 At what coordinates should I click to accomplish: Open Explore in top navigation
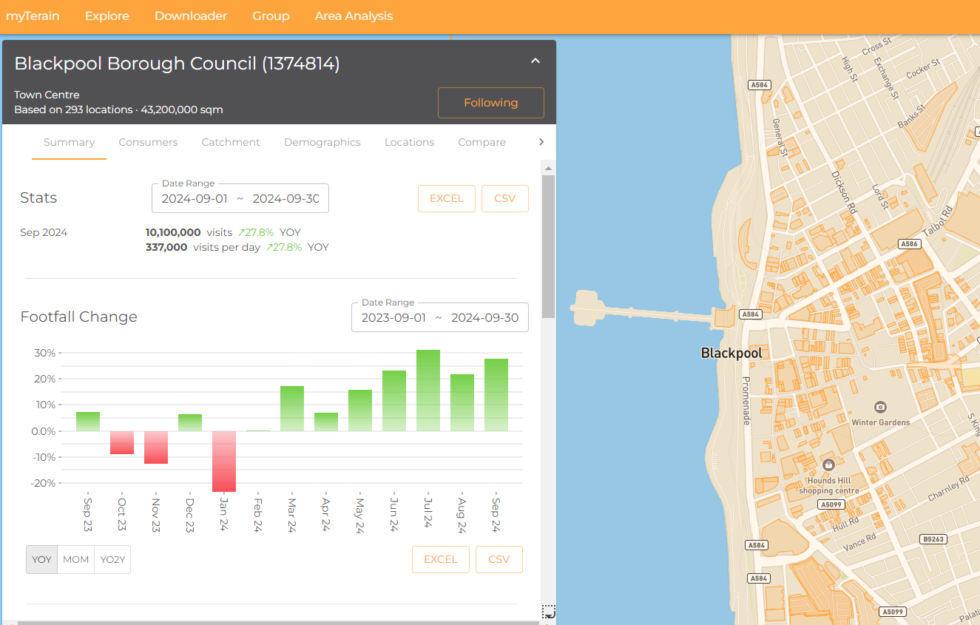point(107,16)
